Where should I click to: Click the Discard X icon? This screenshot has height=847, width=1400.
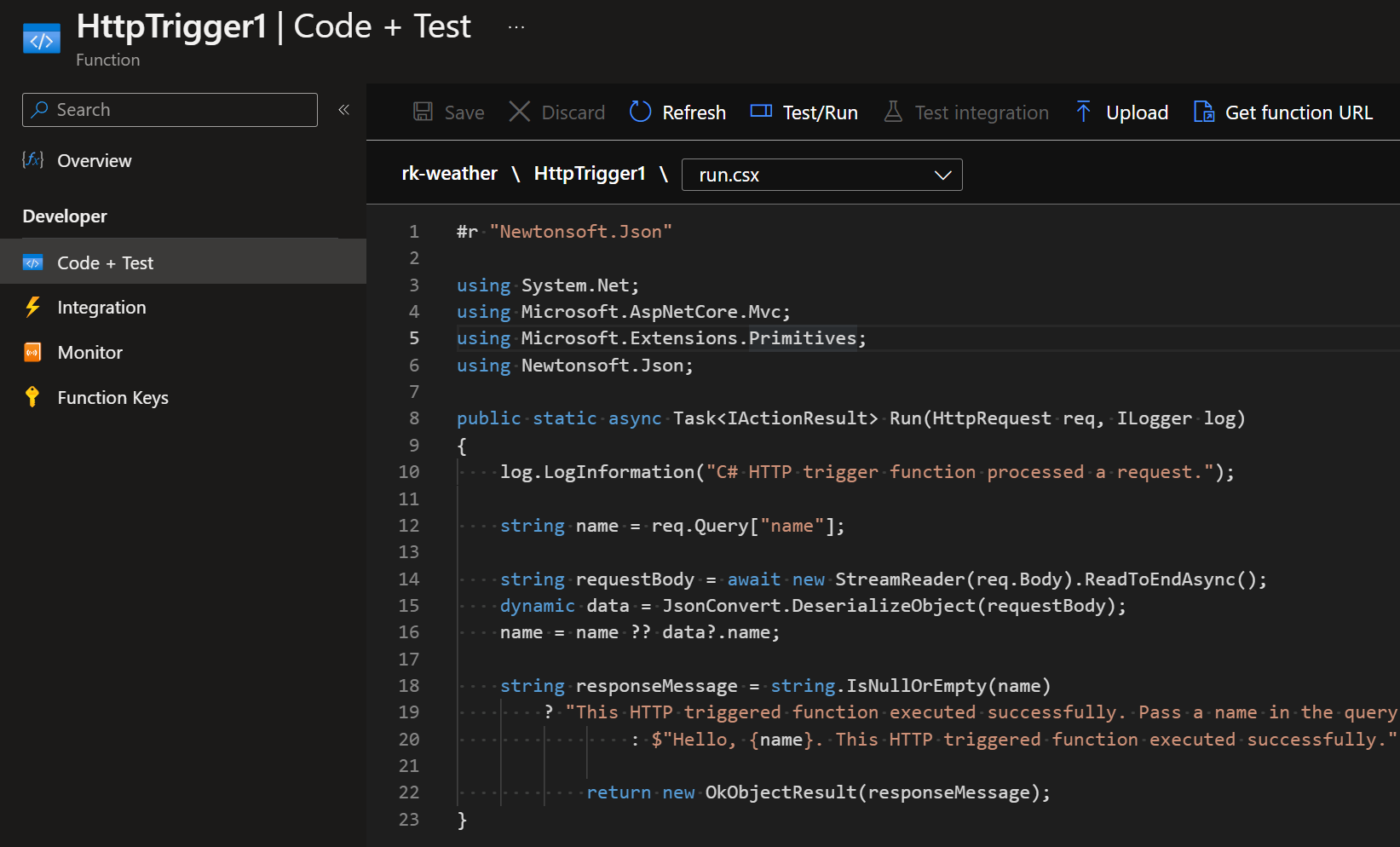[x=519, y=112]
